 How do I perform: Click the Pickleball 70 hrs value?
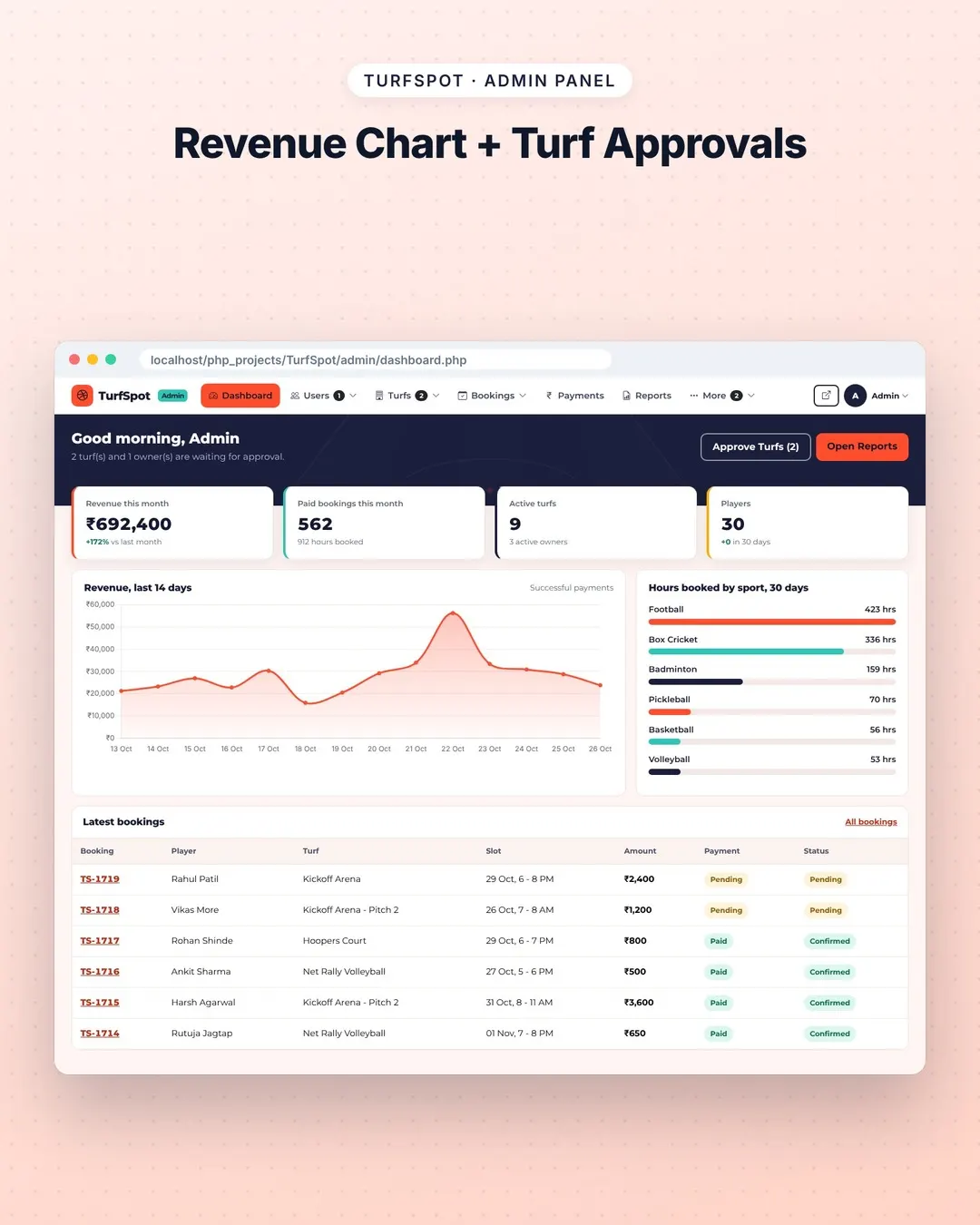click(882, 700)
